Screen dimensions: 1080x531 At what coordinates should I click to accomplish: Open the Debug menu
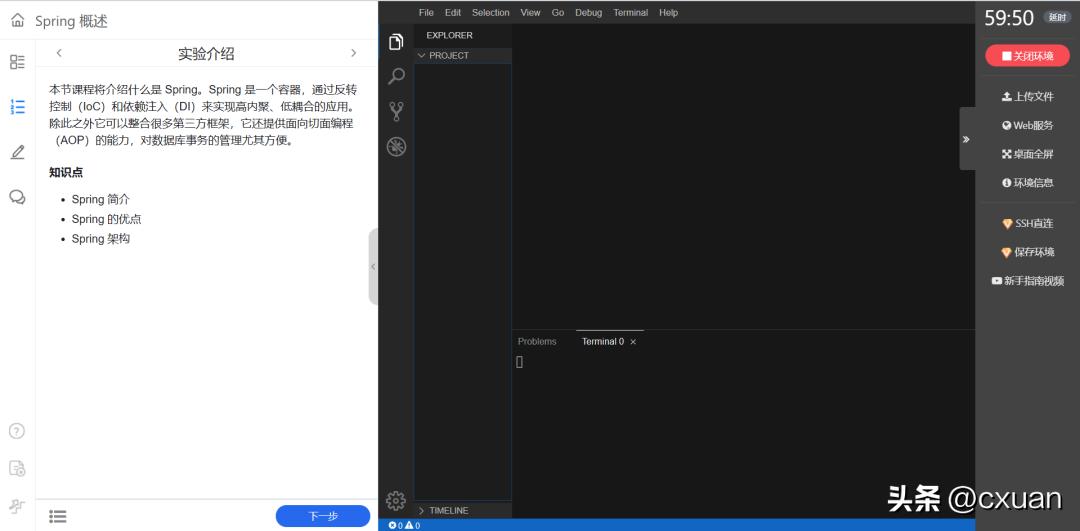(x=588, y=12)
